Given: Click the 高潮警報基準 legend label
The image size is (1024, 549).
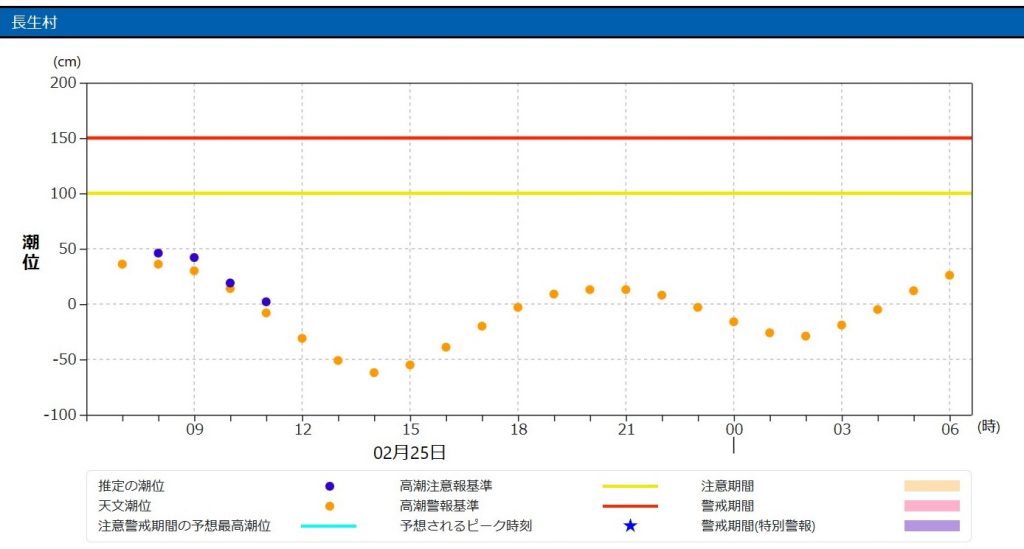Looking at the screenshot, I should point(440,506).
